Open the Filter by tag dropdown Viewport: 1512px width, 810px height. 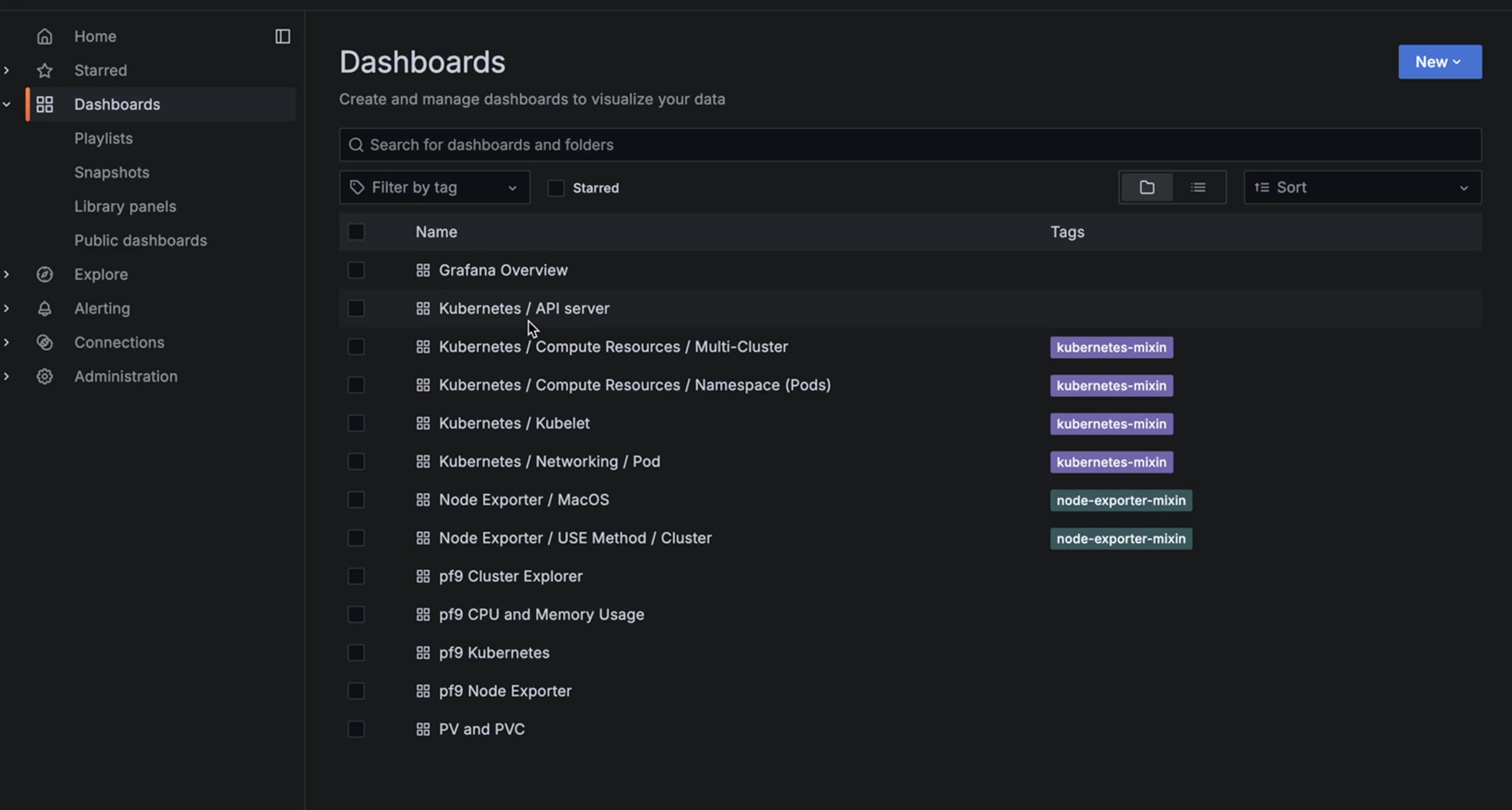coord(434,188)
